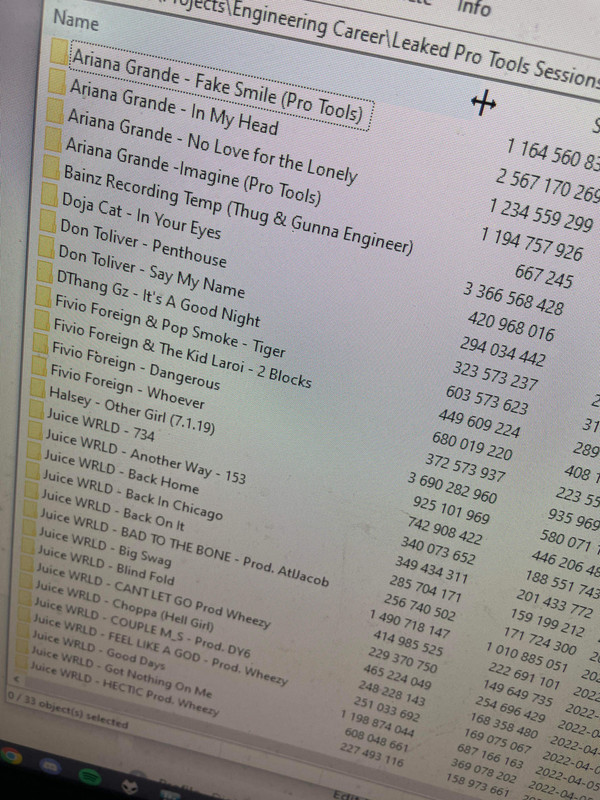Click folder icon beside Ariana Grande - Fake Smile
Viewport: 600px width, 800px height.
coord(60,52)
